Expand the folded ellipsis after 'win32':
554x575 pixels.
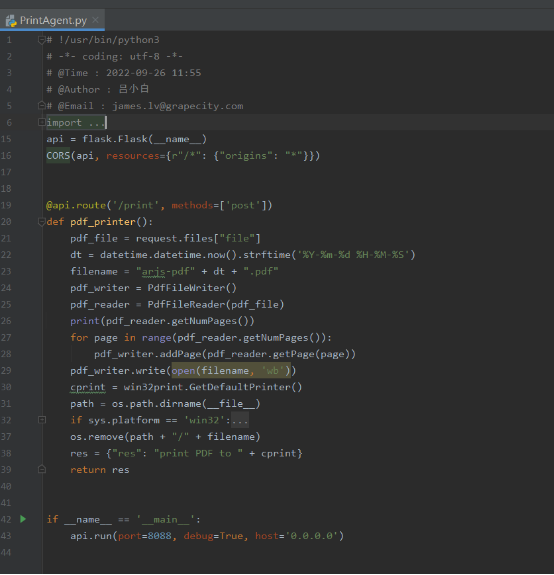(240, 420)
